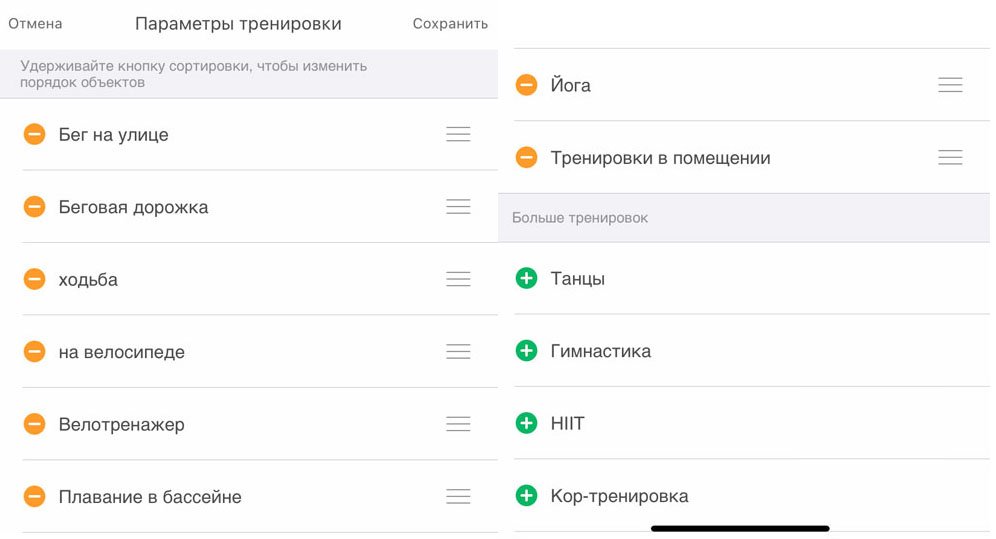The width and height of the screenshot is (996, 539).
Task: Select the Плавание в бассейне label
Action: (x=150, y=496)
